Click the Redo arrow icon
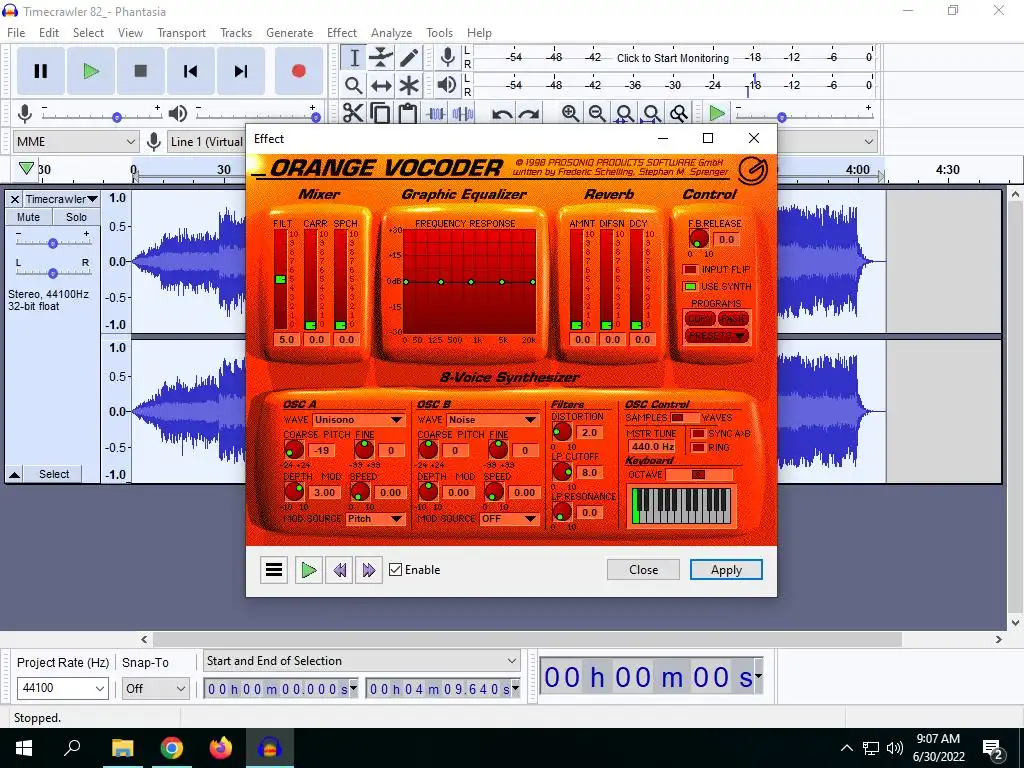1024x768 pixels. (x=528, y=114)
